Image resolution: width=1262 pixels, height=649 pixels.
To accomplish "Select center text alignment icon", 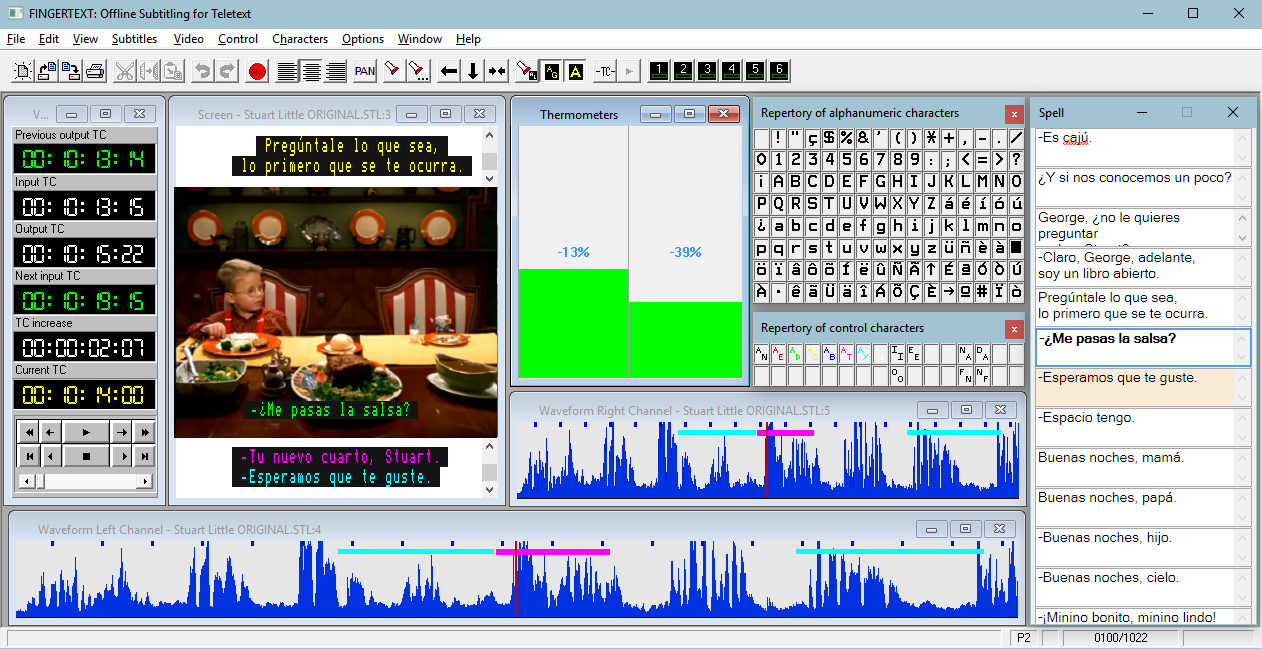I will point(312,71).
